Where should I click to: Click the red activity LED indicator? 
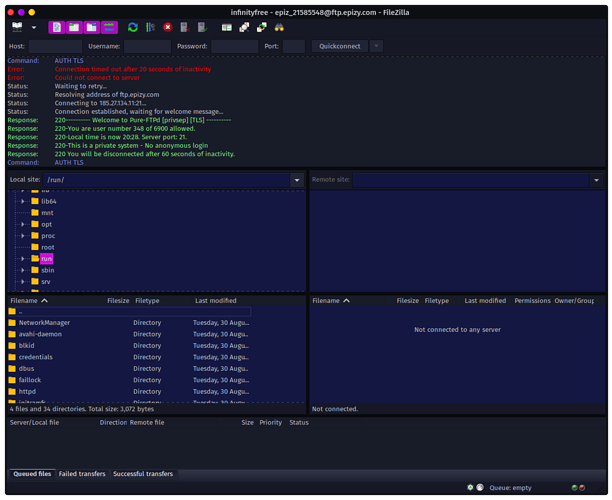[582, 488]
